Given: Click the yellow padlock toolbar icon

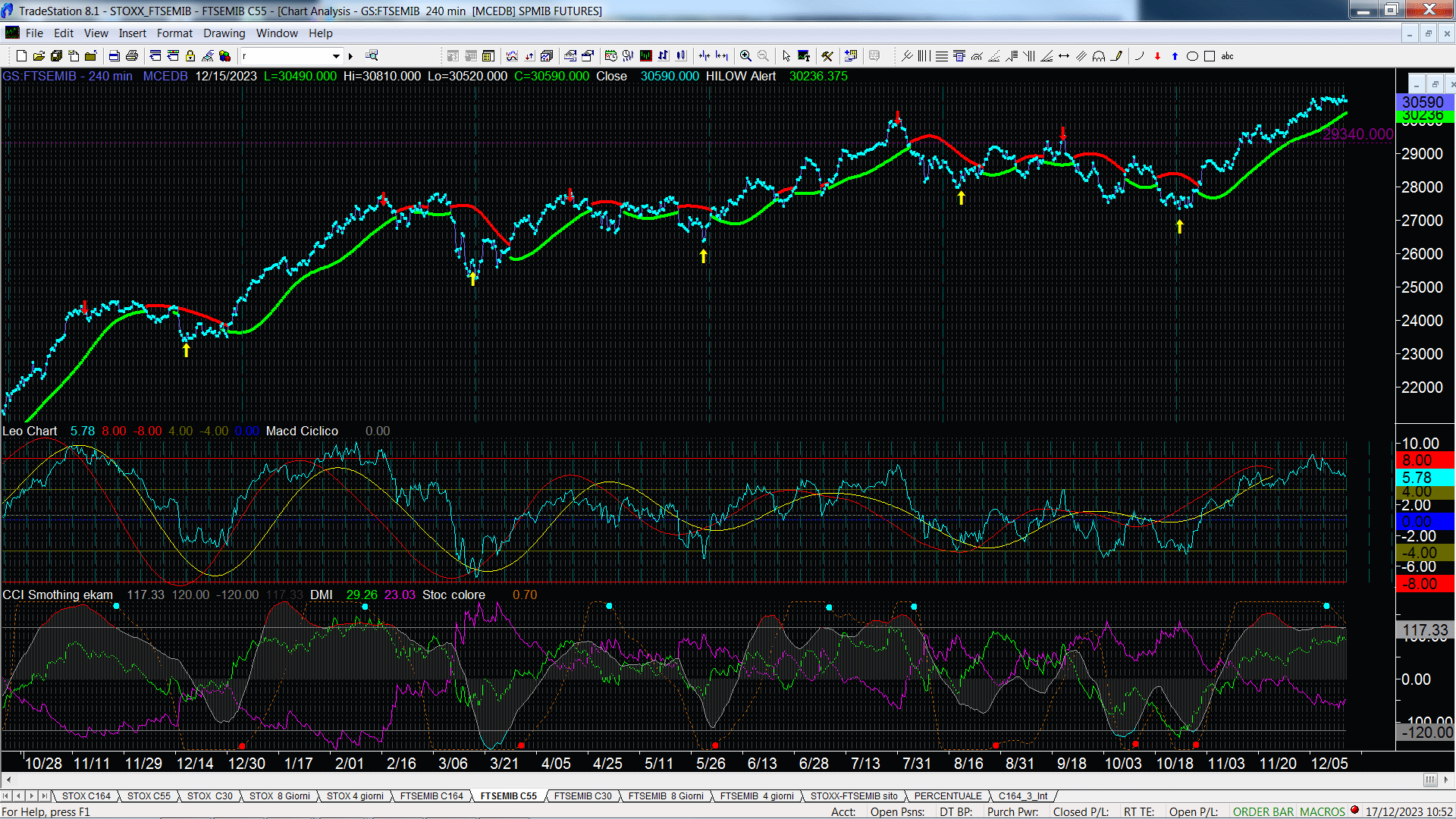Looking at the screenshot, I should [x=190, y=56].
